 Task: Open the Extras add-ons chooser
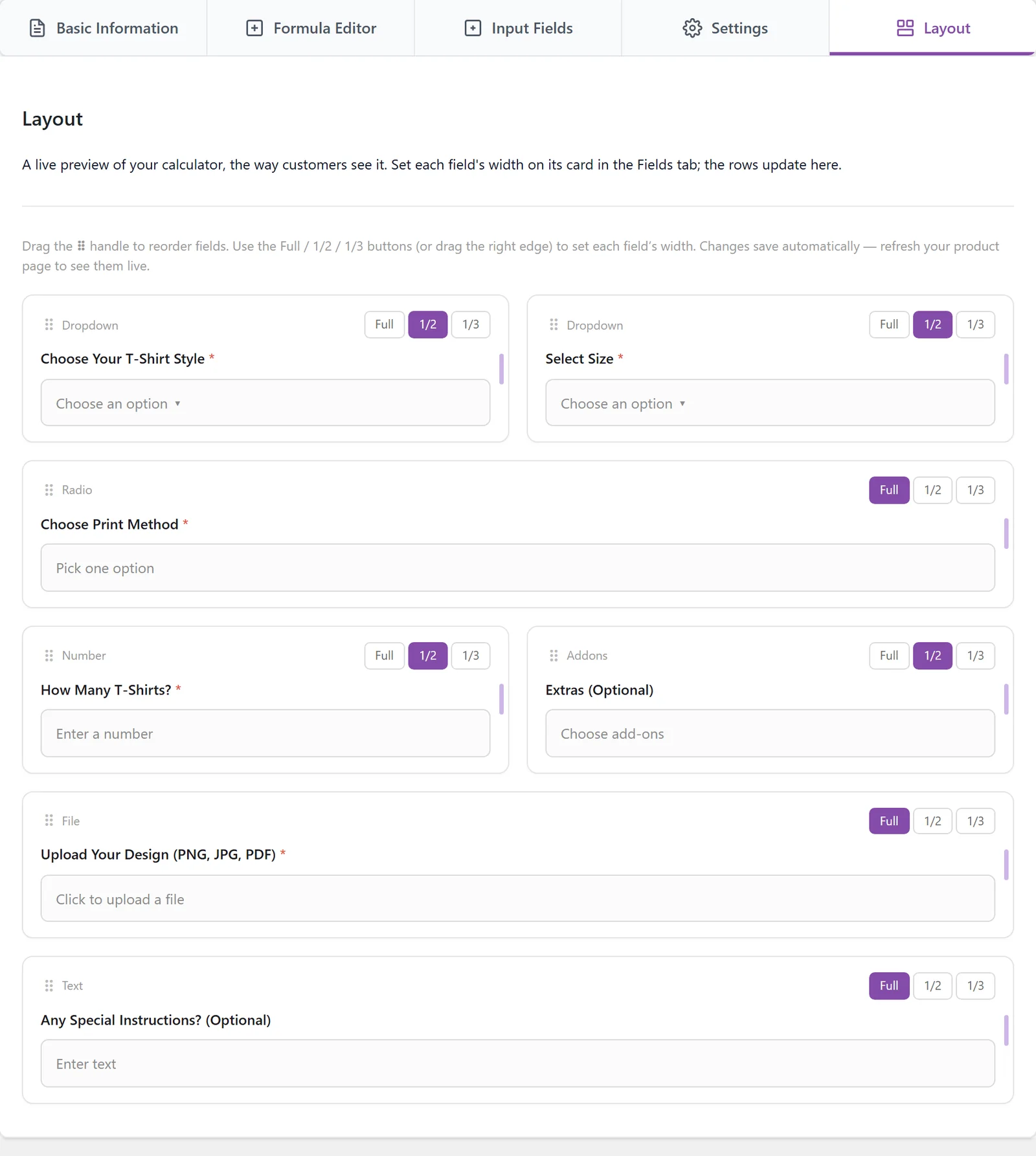pos(771,733)
